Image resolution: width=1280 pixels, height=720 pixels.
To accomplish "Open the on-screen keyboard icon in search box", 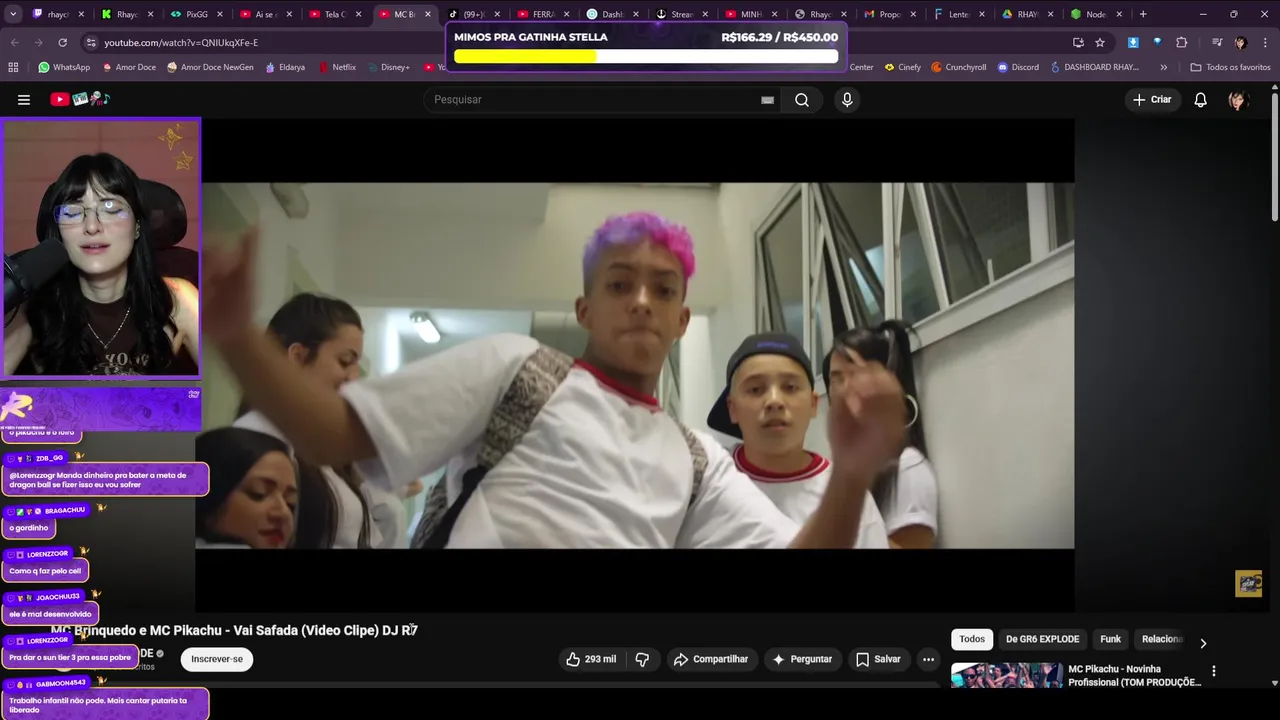I will coord(767,100).
